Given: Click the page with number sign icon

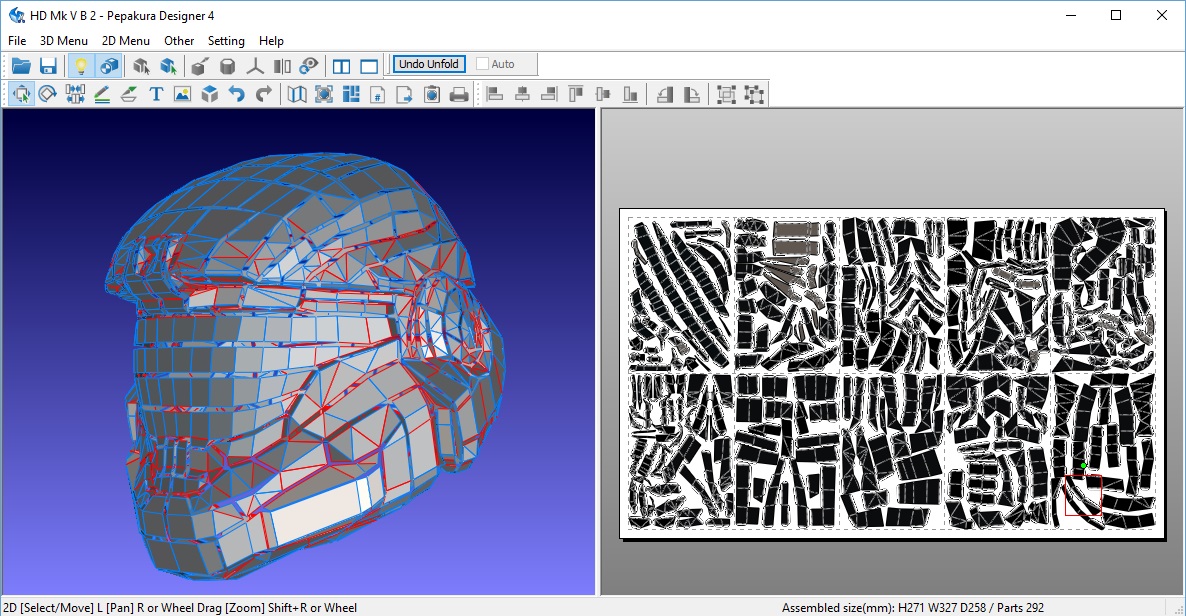Looking at the screenshot, I should point(377,94).
